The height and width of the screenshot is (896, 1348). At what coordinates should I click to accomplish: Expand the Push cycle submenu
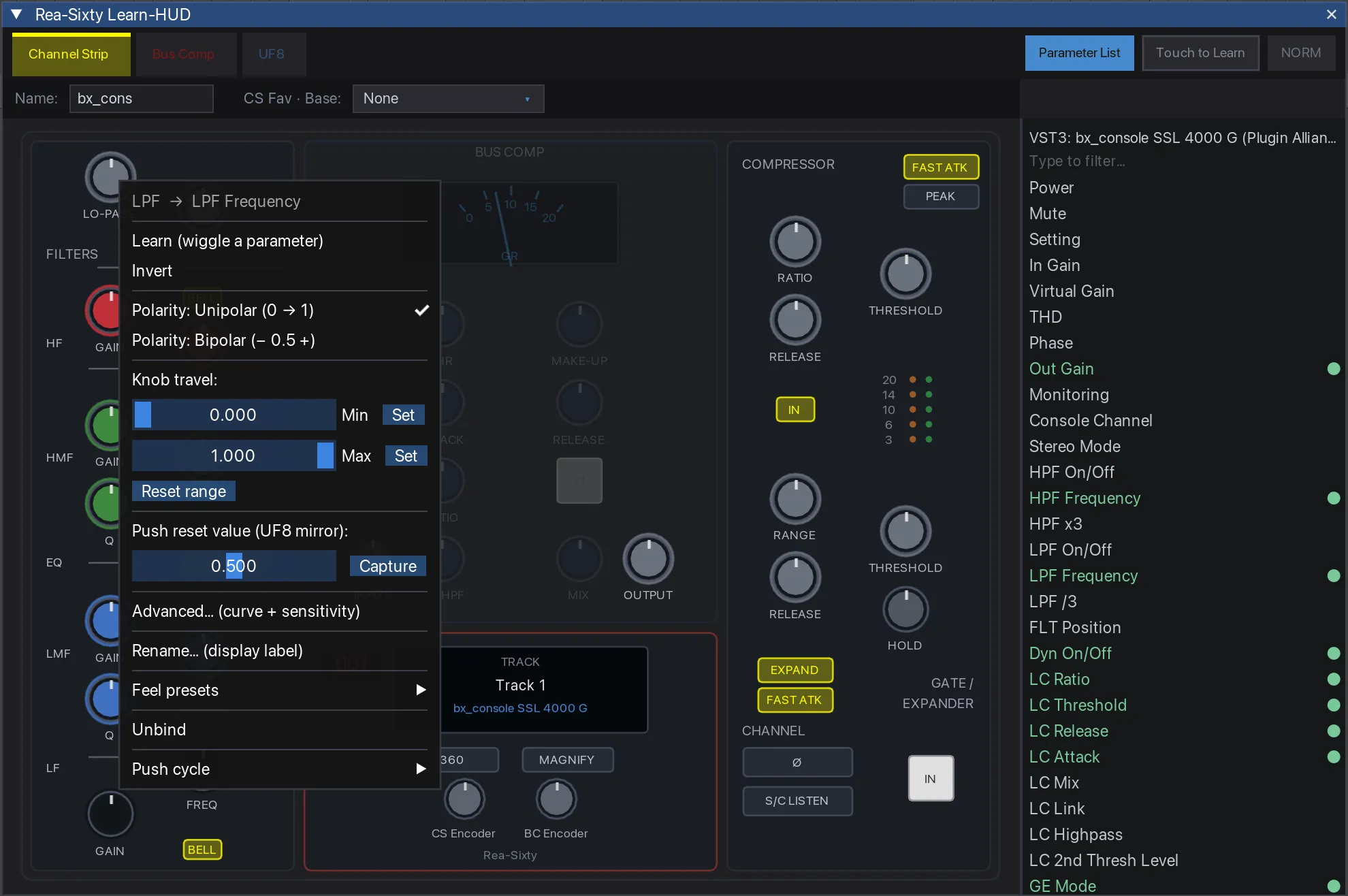279,769
